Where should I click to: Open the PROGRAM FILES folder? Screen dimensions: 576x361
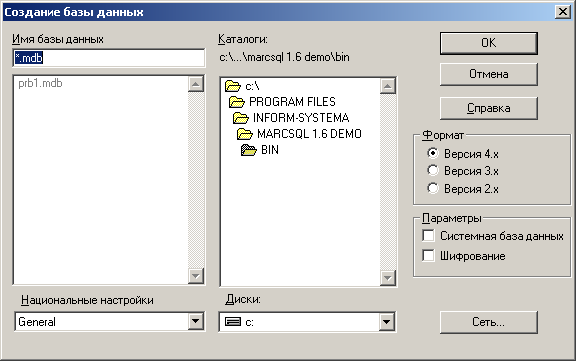282,102
